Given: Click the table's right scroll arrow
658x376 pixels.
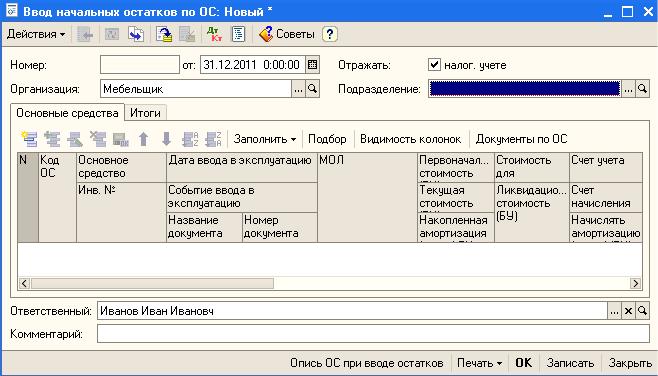Looking at the screenshot, I should click(x=636, y=283).
